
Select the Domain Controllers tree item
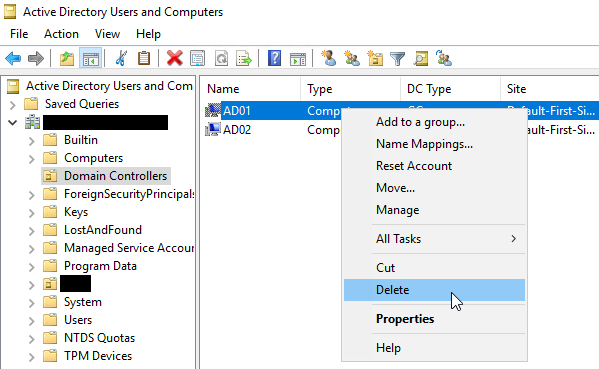point(115,176)
